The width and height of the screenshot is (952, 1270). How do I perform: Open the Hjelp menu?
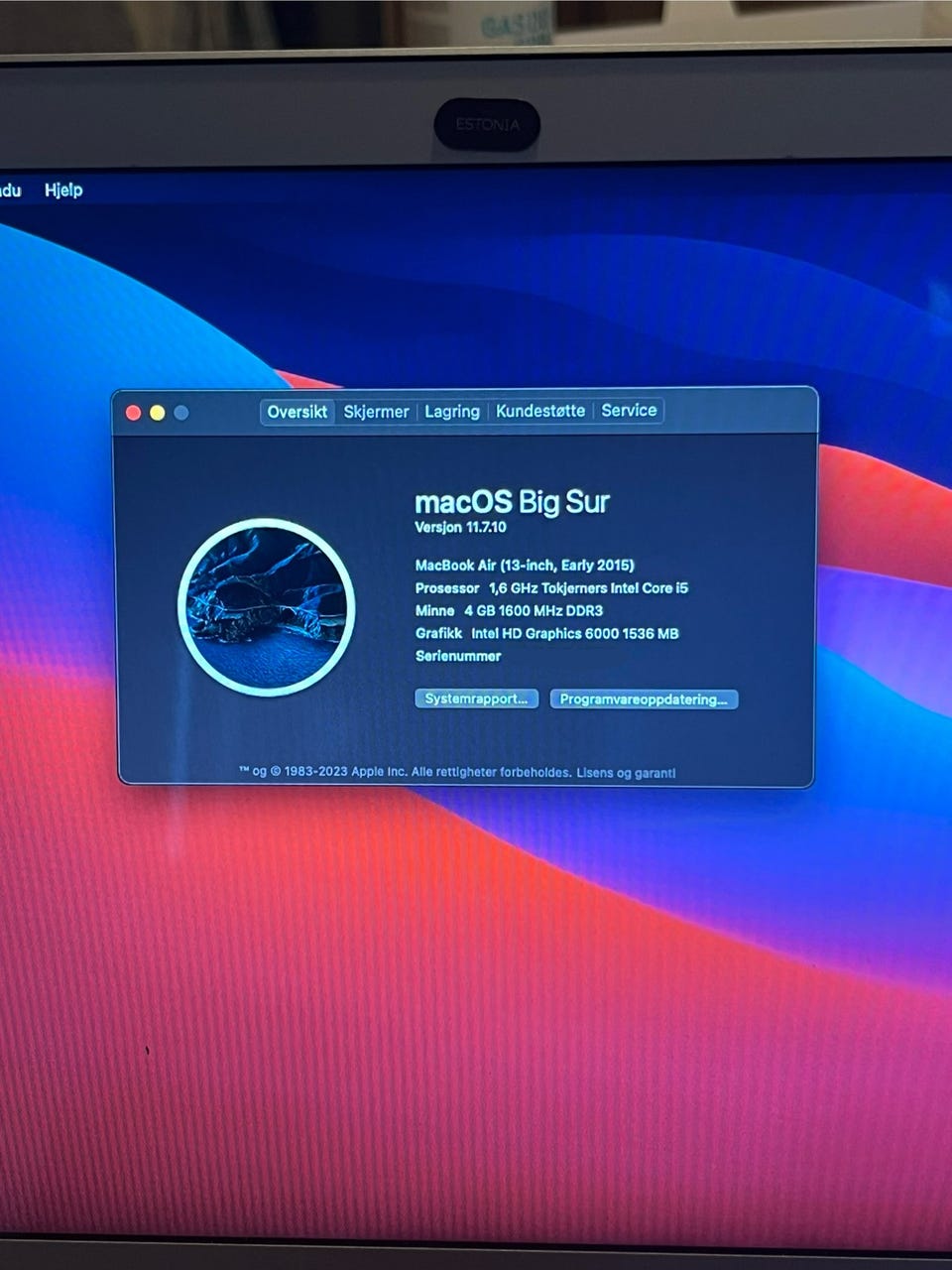click(x=63, y=190)
